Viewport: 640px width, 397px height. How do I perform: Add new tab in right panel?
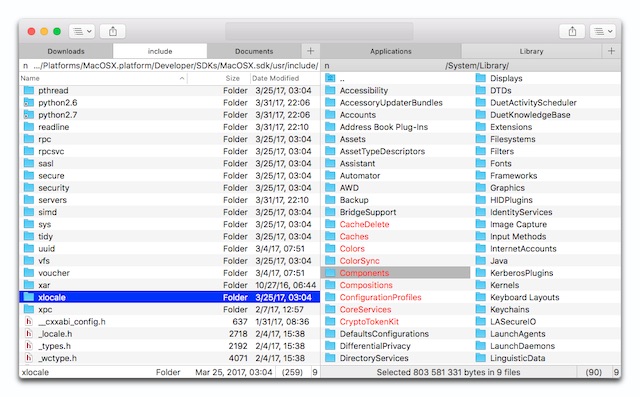point(611,51)
